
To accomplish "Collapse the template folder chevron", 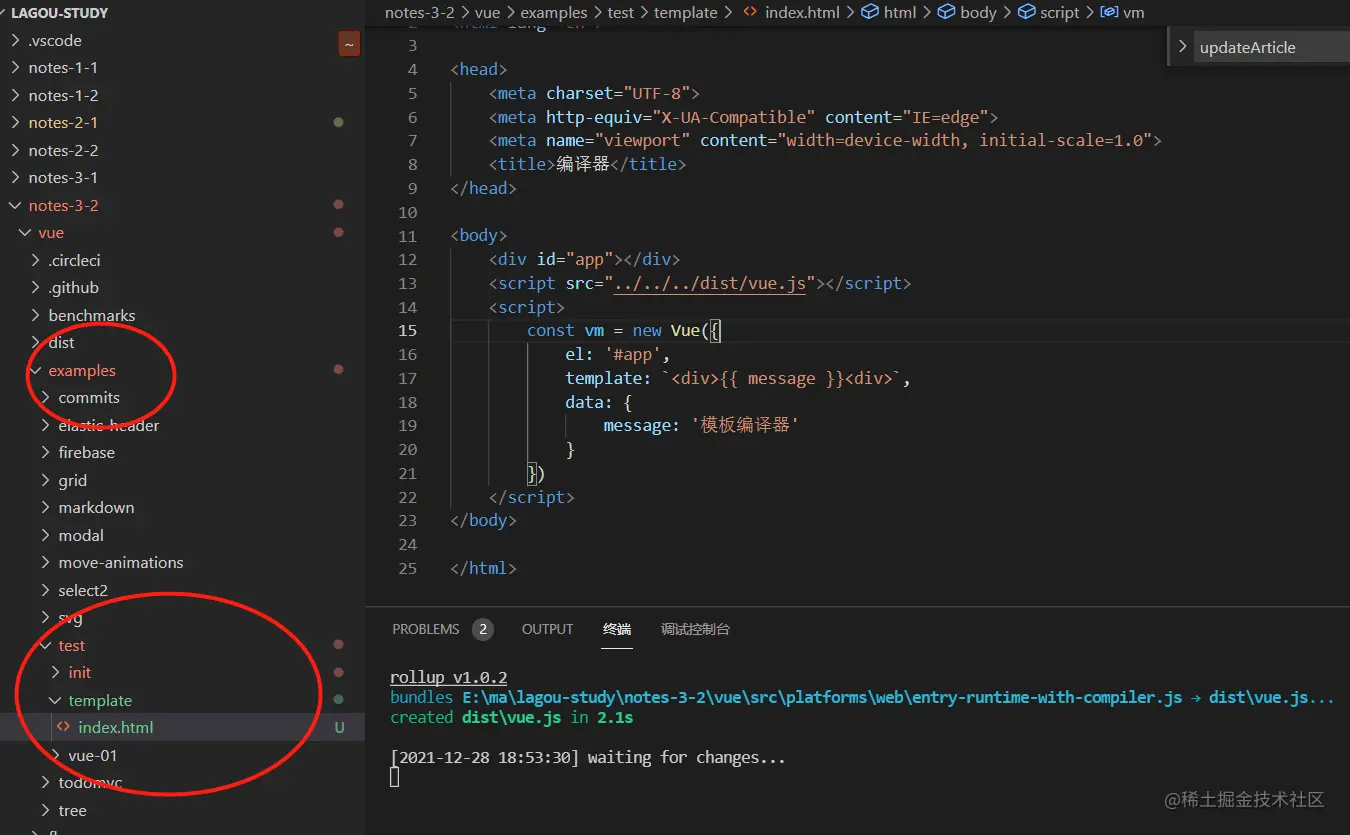I will [x=55, y=701].
